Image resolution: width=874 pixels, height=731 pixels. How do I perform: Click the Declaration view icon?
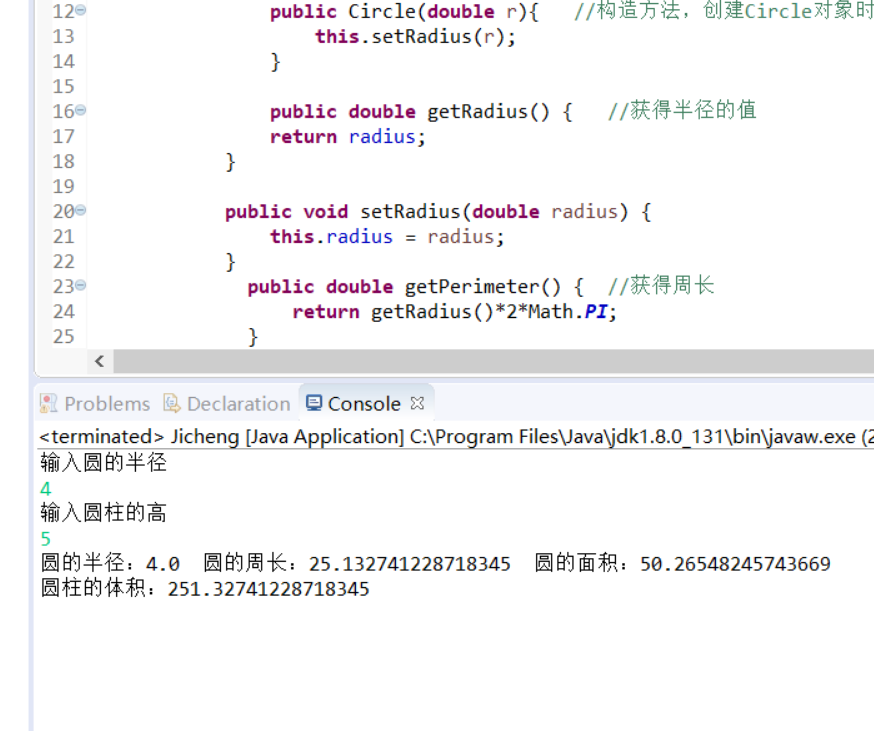point(172,403)
